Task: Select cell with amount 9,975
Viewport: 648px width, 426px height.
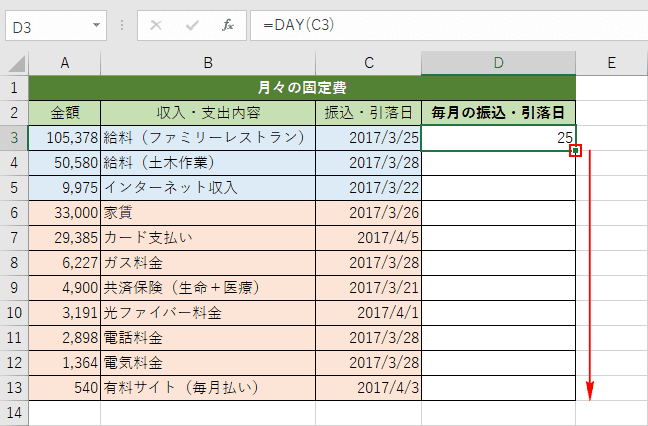Action: [x=64, y=188]
